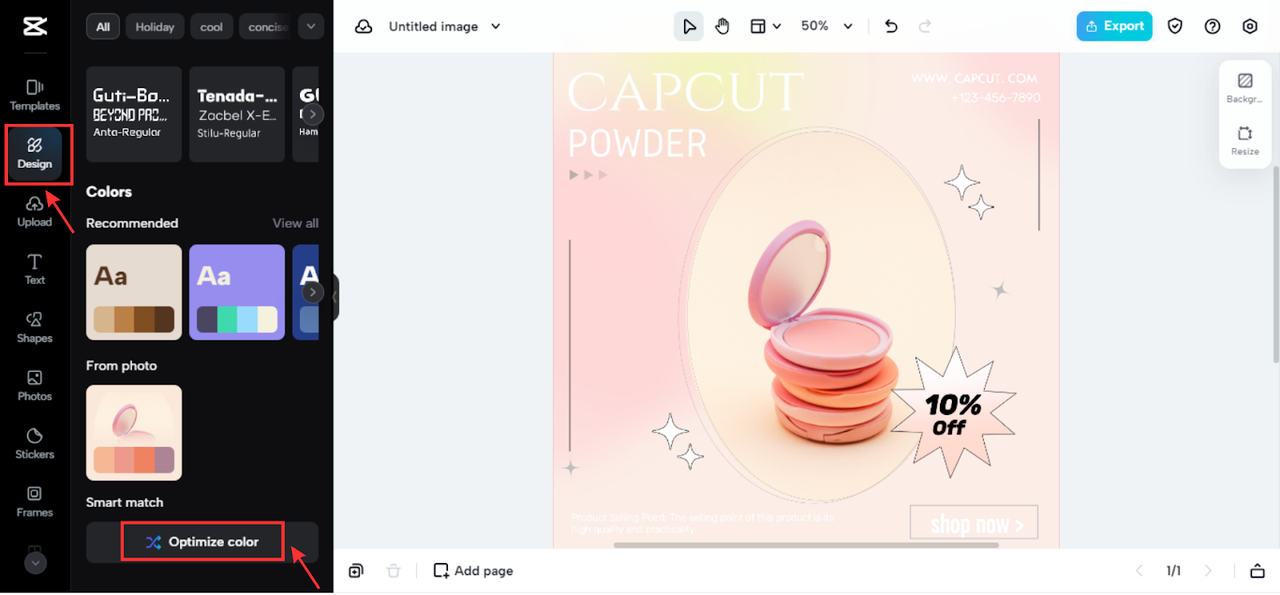Delete page with trash icon
This screenshot has height=595, width=1280.
click(x=393, y=571)
